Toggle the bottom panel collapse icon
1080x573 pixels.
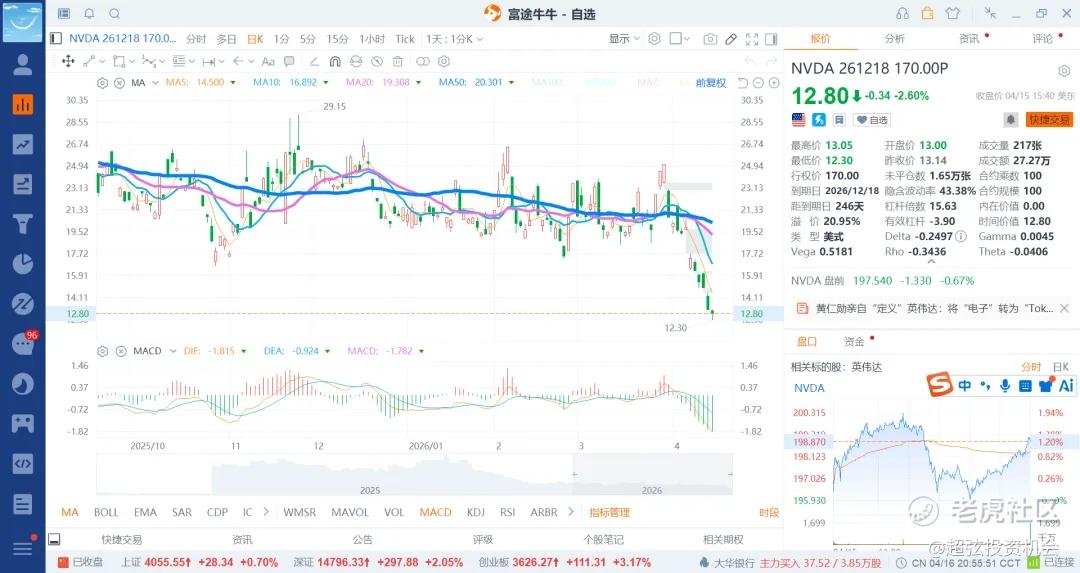(54, 539)
